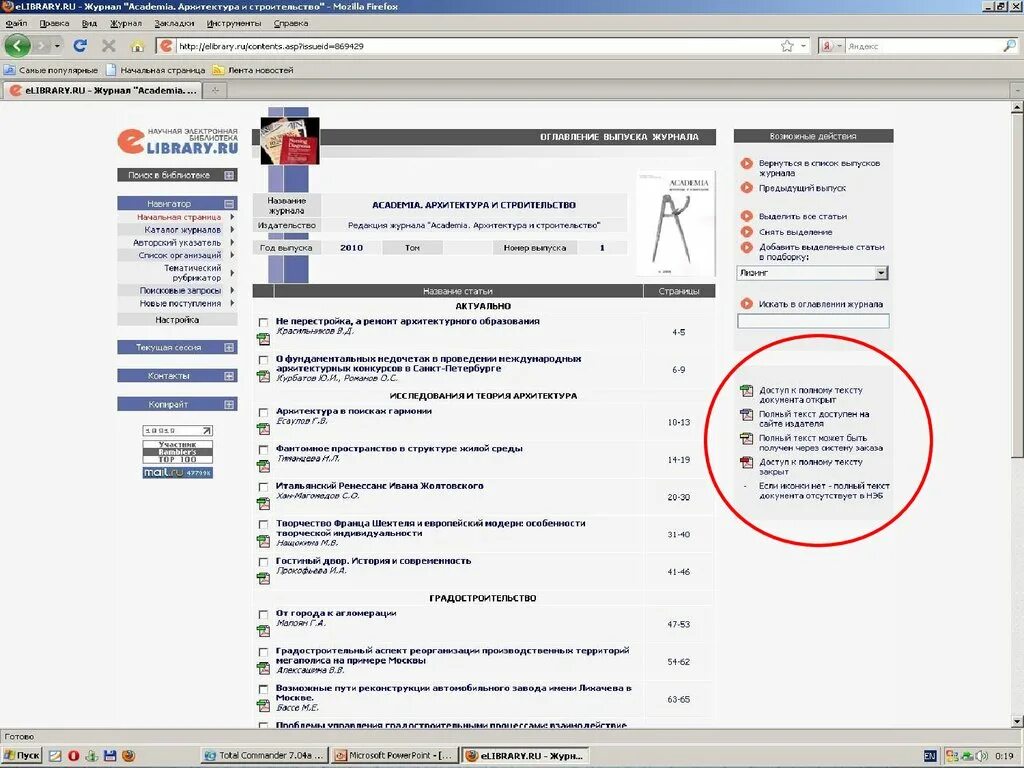Click the journal cover thumbnail
This screenshot has height=768, width=1024.
(x=676, y=223)
